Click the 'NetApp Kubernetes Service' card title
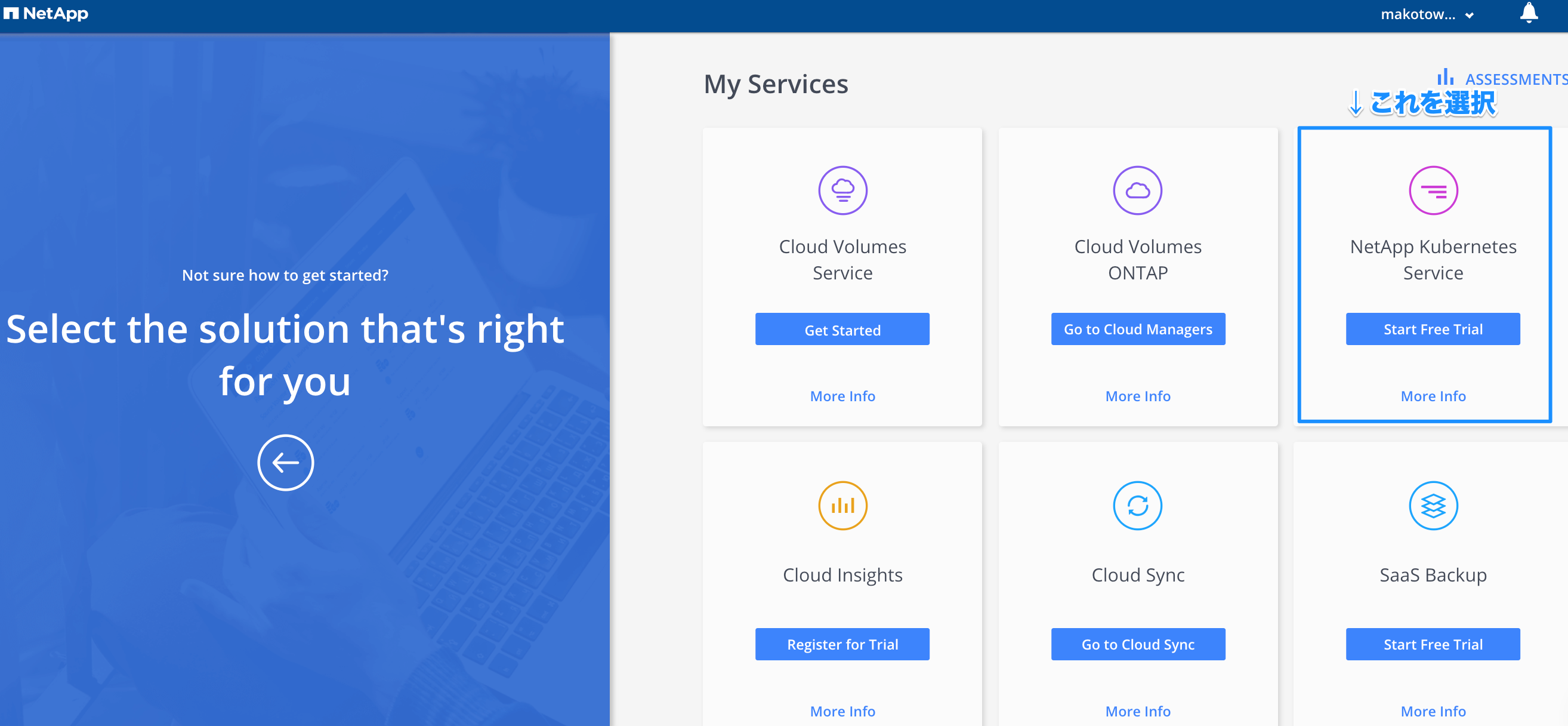 pos(1433,260)
